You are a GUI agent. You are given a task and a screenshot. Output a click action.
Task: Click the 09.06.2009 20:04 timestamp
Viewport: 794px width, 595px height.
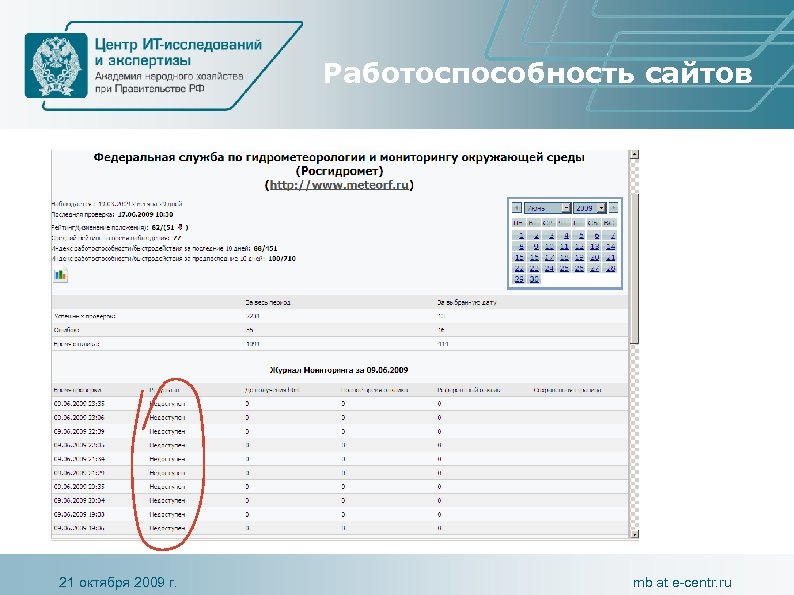(x=78, y=500)
